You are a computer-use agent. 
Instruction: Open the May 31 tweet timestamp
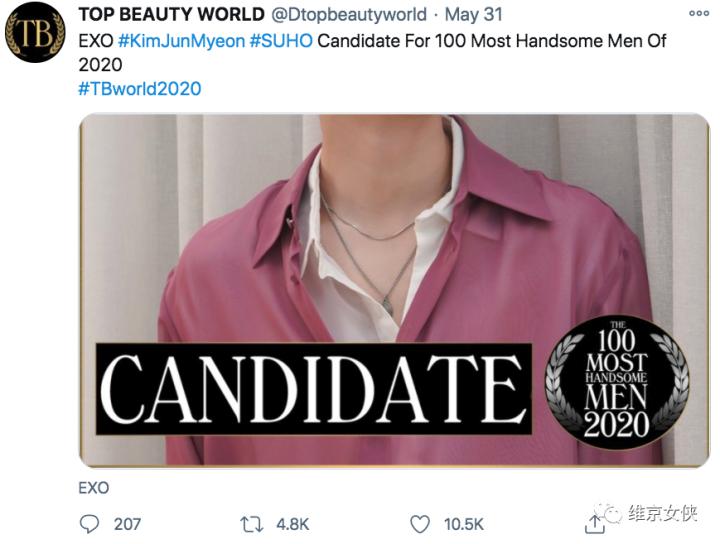(x=473, y=15)
